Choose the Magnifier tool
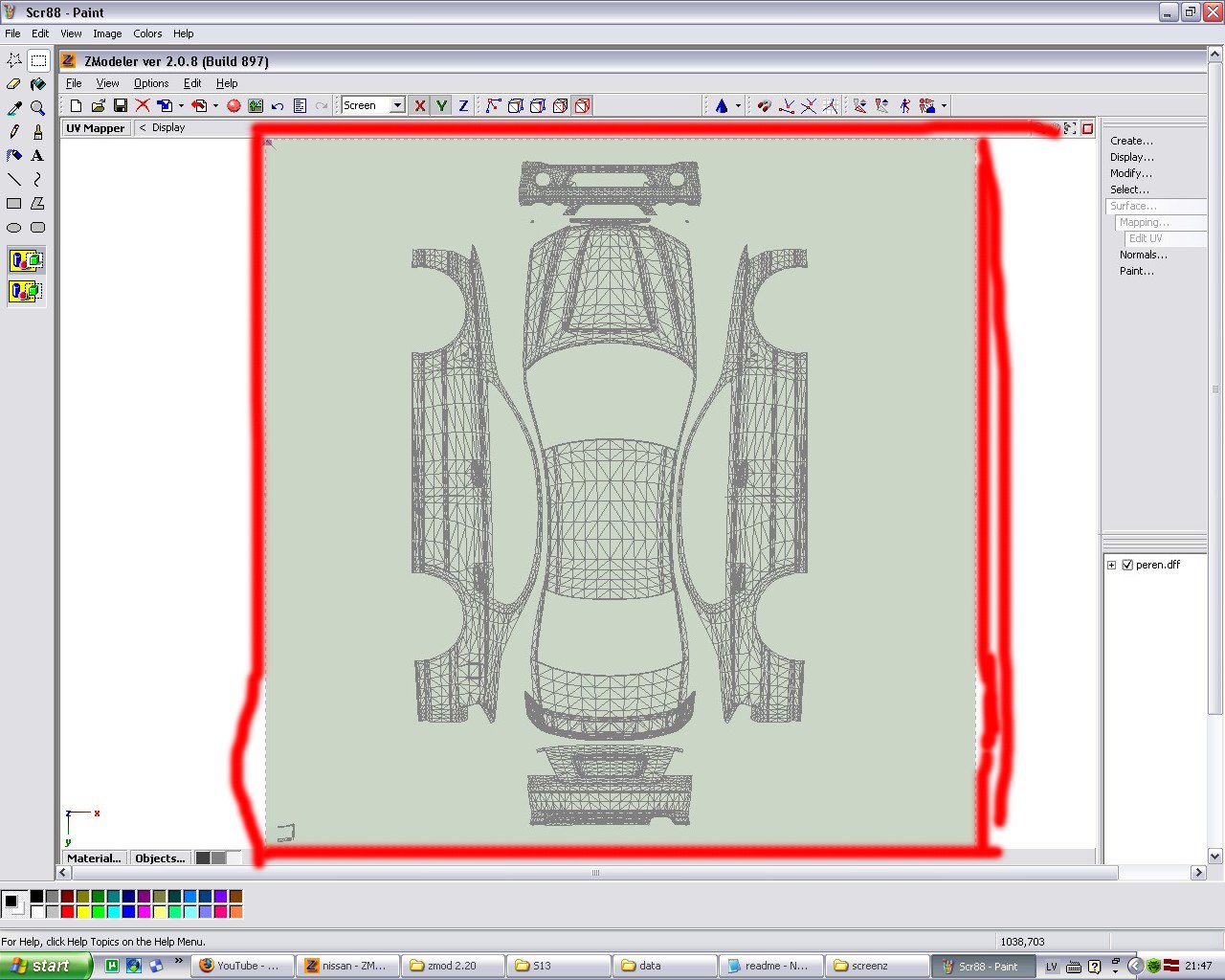 point(38,108)
